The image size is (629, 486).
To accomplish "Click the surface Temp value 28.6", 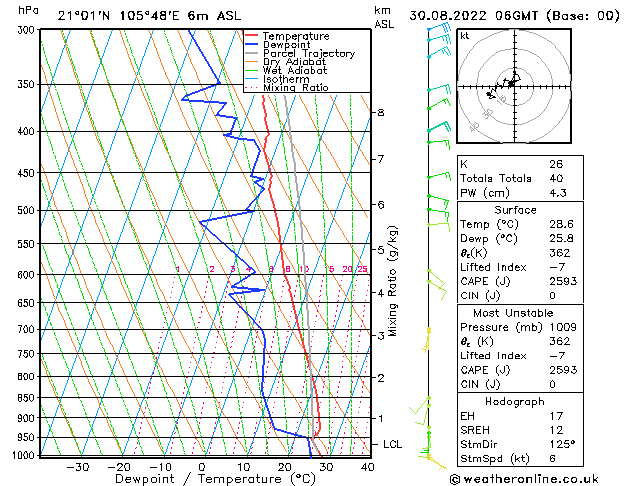I will click(561, 224).
